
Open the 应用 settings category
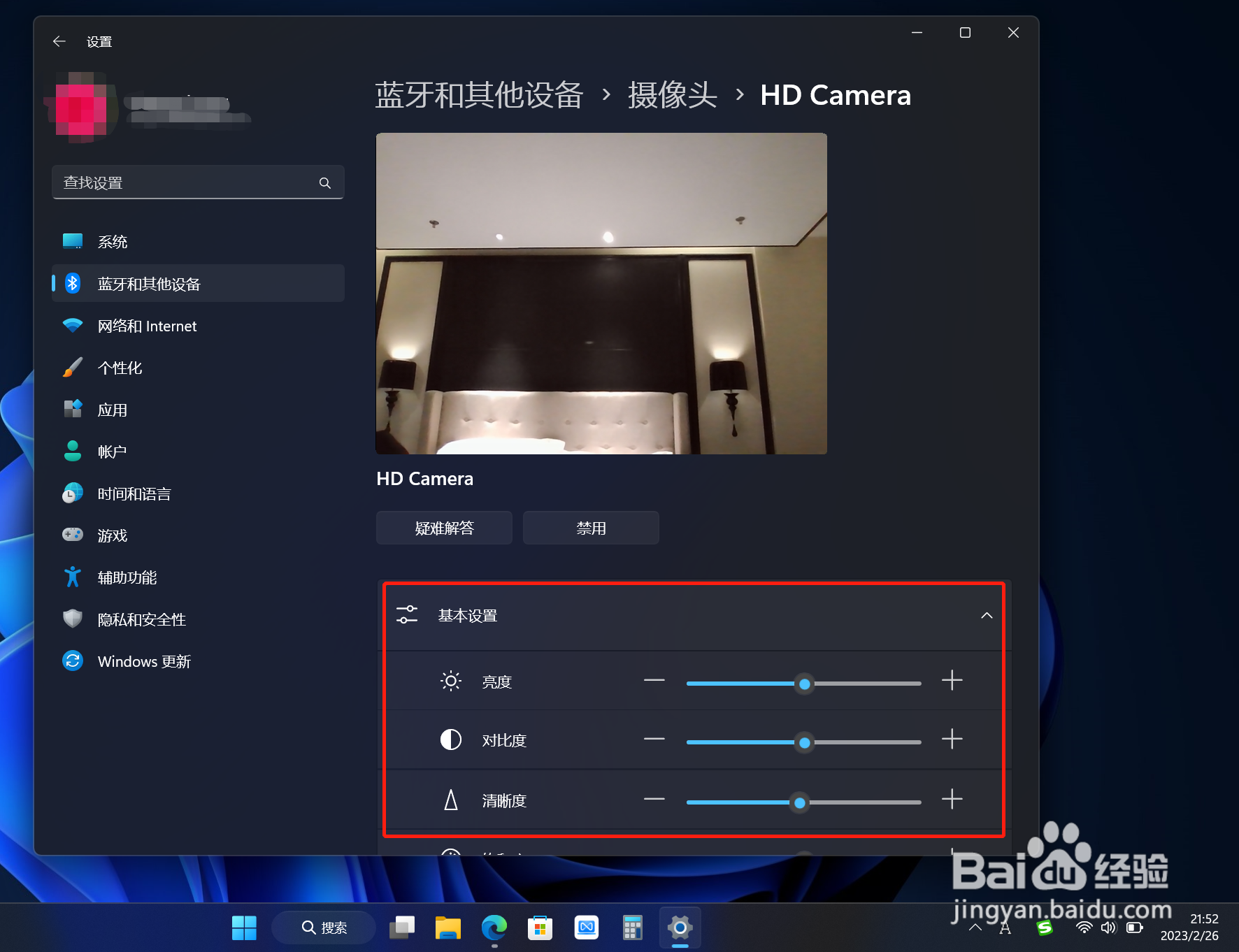pos(198,410)
